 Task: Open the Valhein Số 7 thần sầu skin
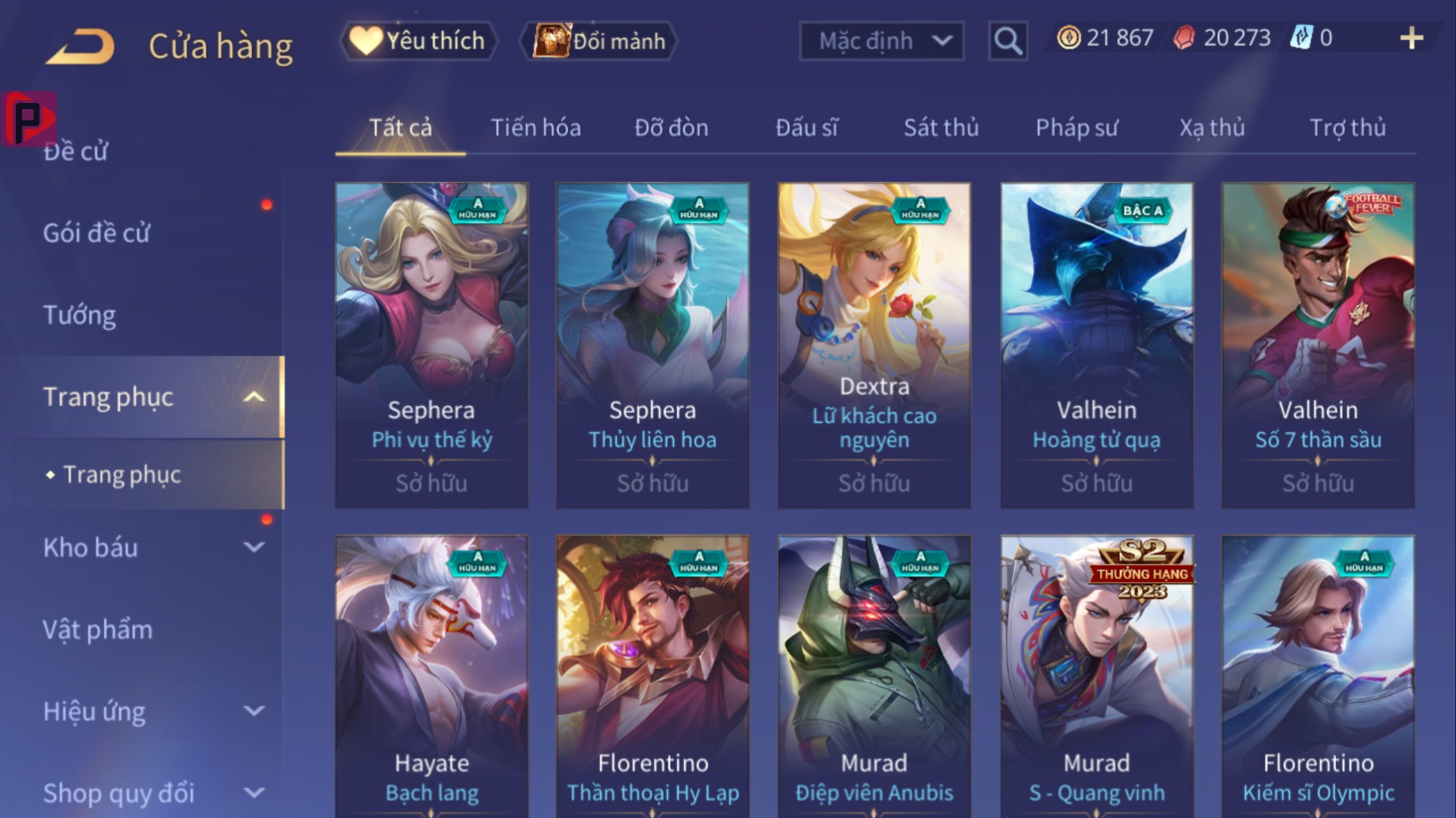click(1318, 345)
